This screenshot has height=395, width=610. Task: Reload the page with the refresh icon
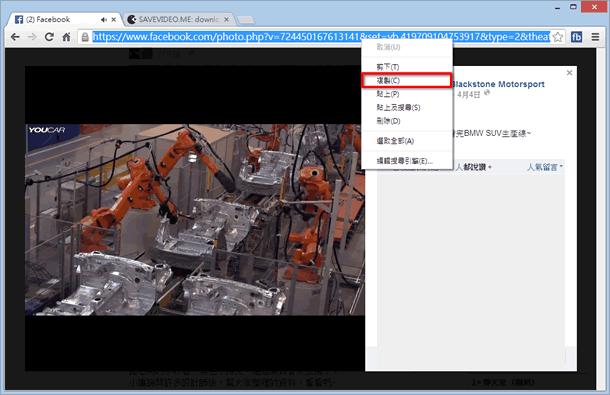tap(49, 37)
